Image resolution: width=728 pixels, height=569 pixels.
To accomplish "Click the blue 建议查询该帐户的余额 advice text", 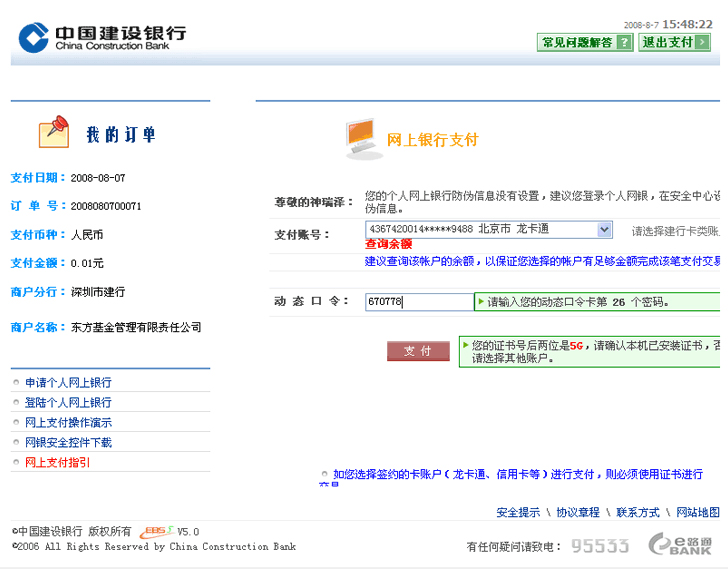I will click(x=542, y=261).
